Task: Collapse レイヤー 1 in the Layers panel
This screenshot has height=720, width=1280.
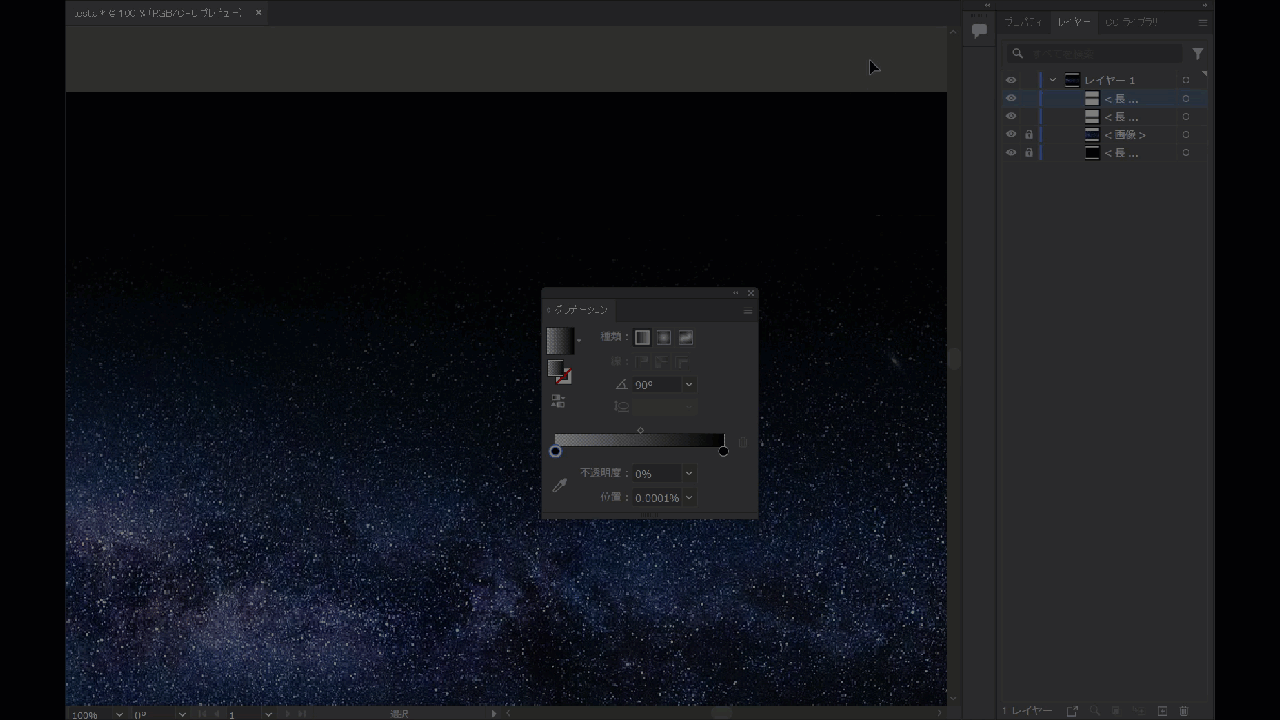Action: click(1053, 80)
